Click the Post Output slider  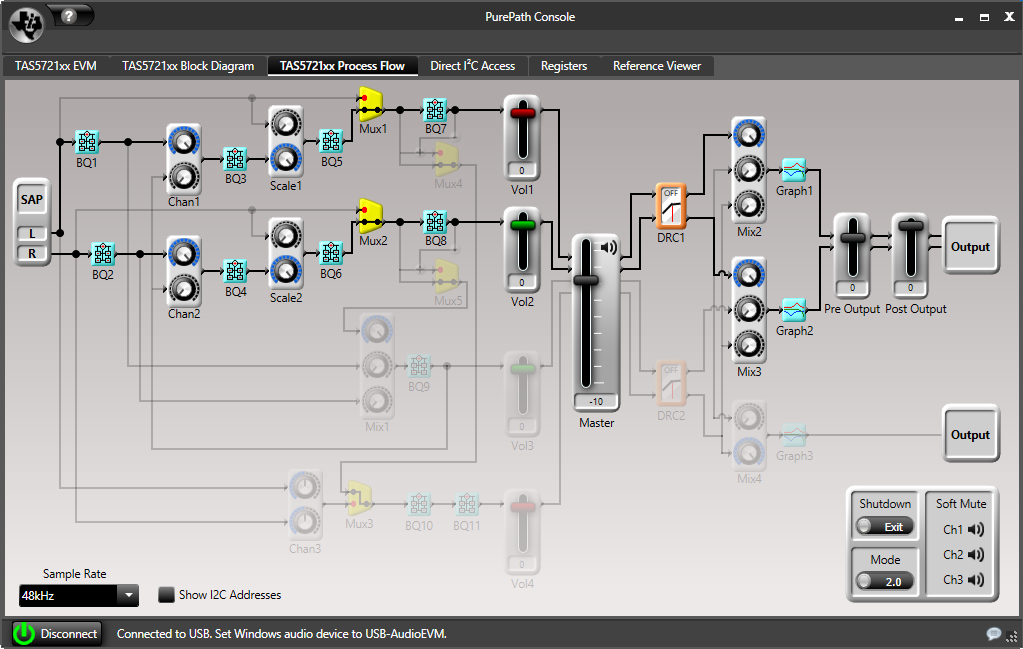click(x=910, y=226)
